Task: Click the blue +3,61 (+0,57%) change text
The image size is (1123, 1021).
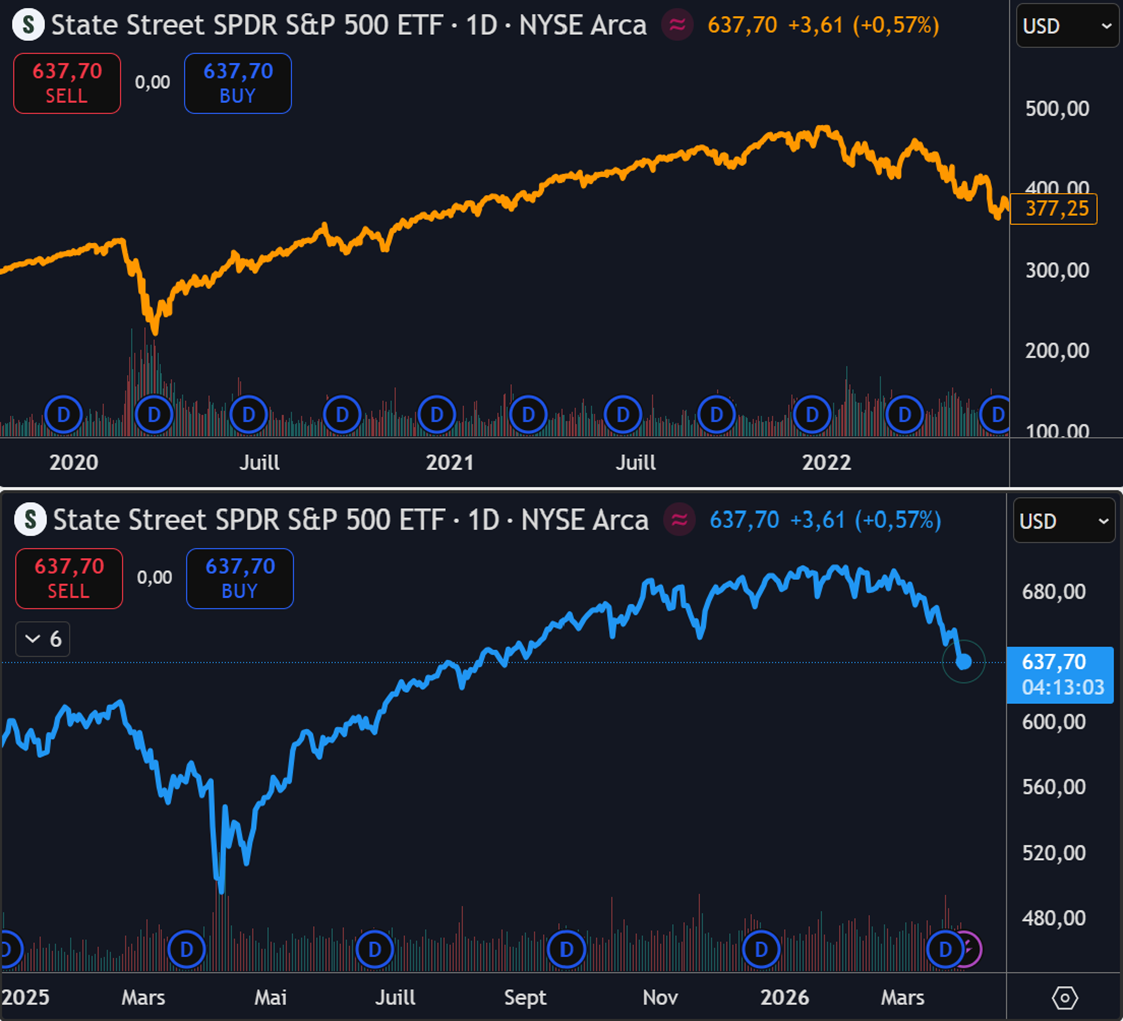Action: point(866,520)
